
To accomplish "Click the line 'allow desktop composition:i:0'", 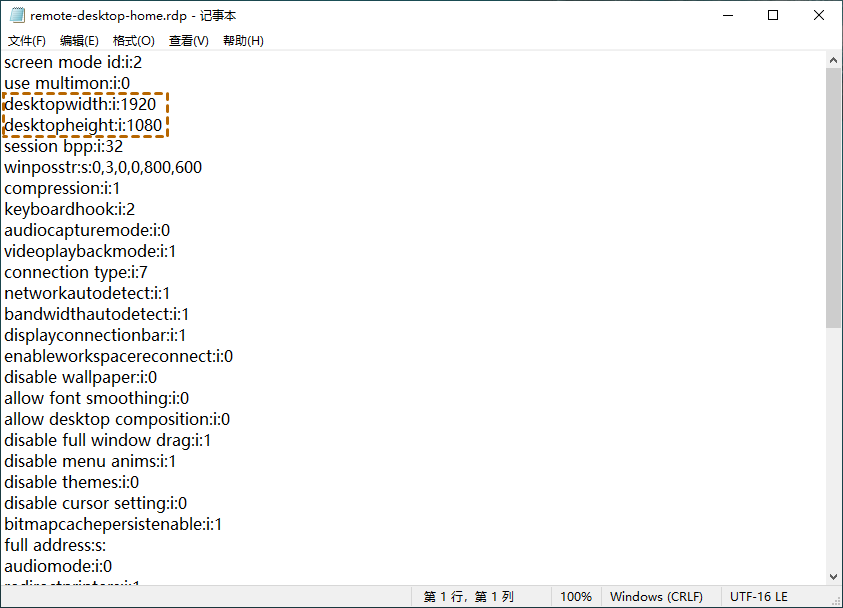I will tap(117, 419).
